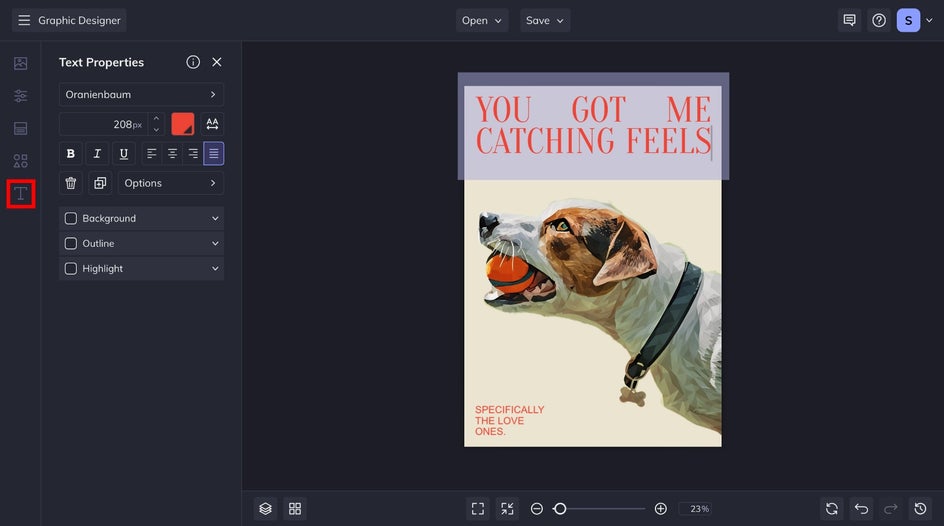Click the Graphic Designer title label
This screenshot has width=944, height=526.
click(x=79, y=20)
